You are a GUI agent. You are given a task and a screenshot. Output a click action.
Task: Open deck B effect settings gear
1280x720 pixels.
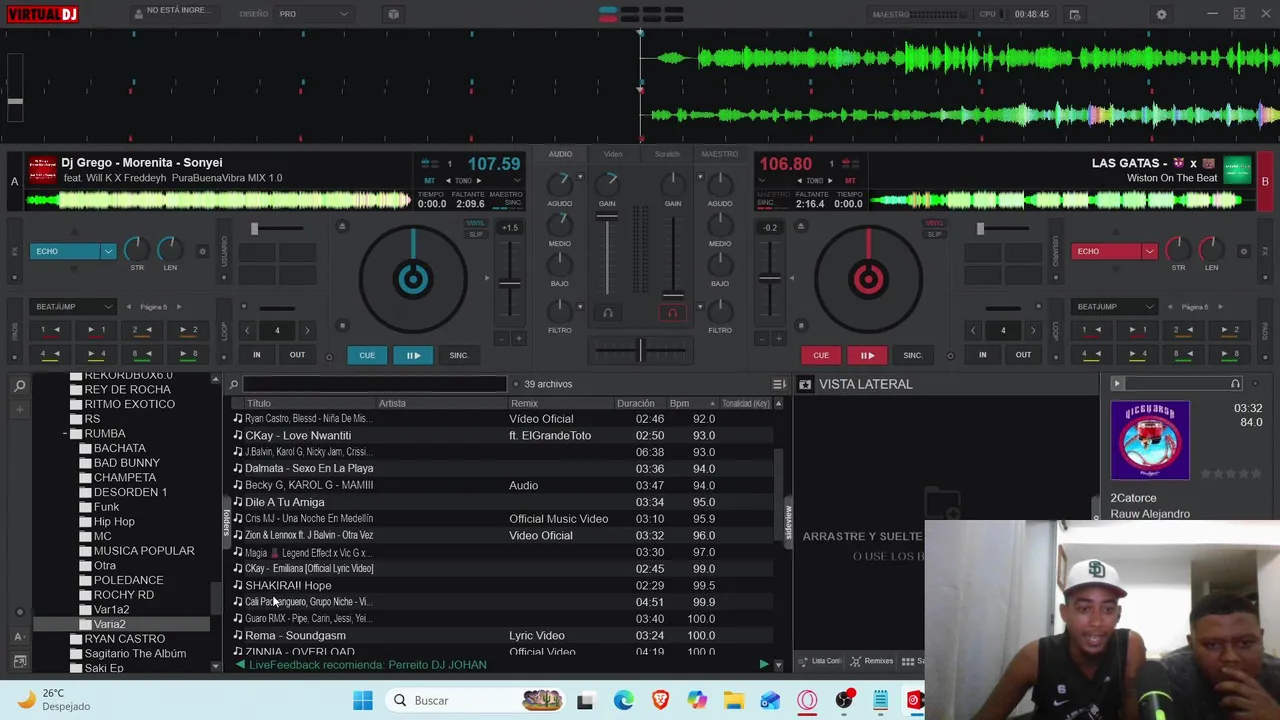coord(1244,251)
